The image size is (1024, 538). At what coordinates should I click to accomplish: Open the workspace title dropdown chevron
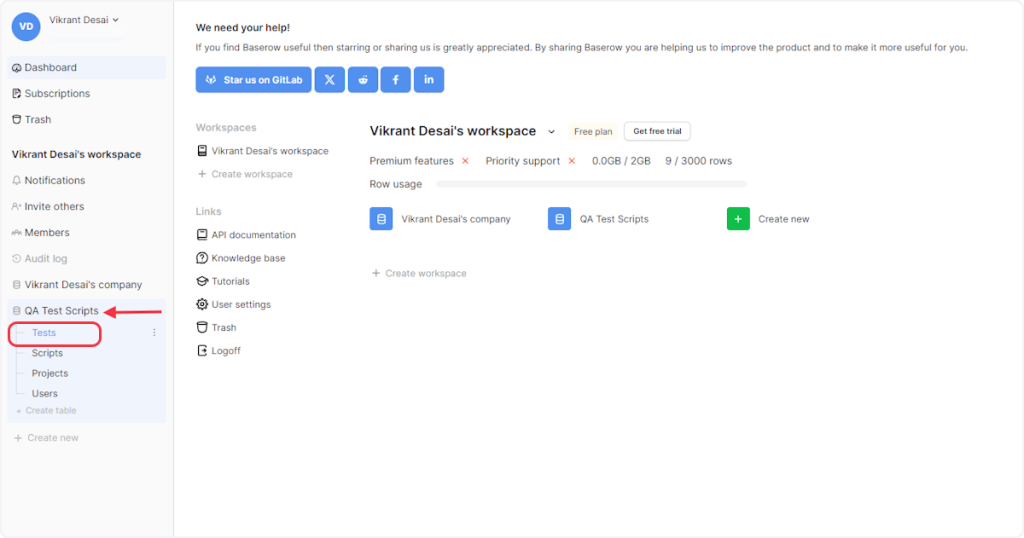tap(551, 132)
